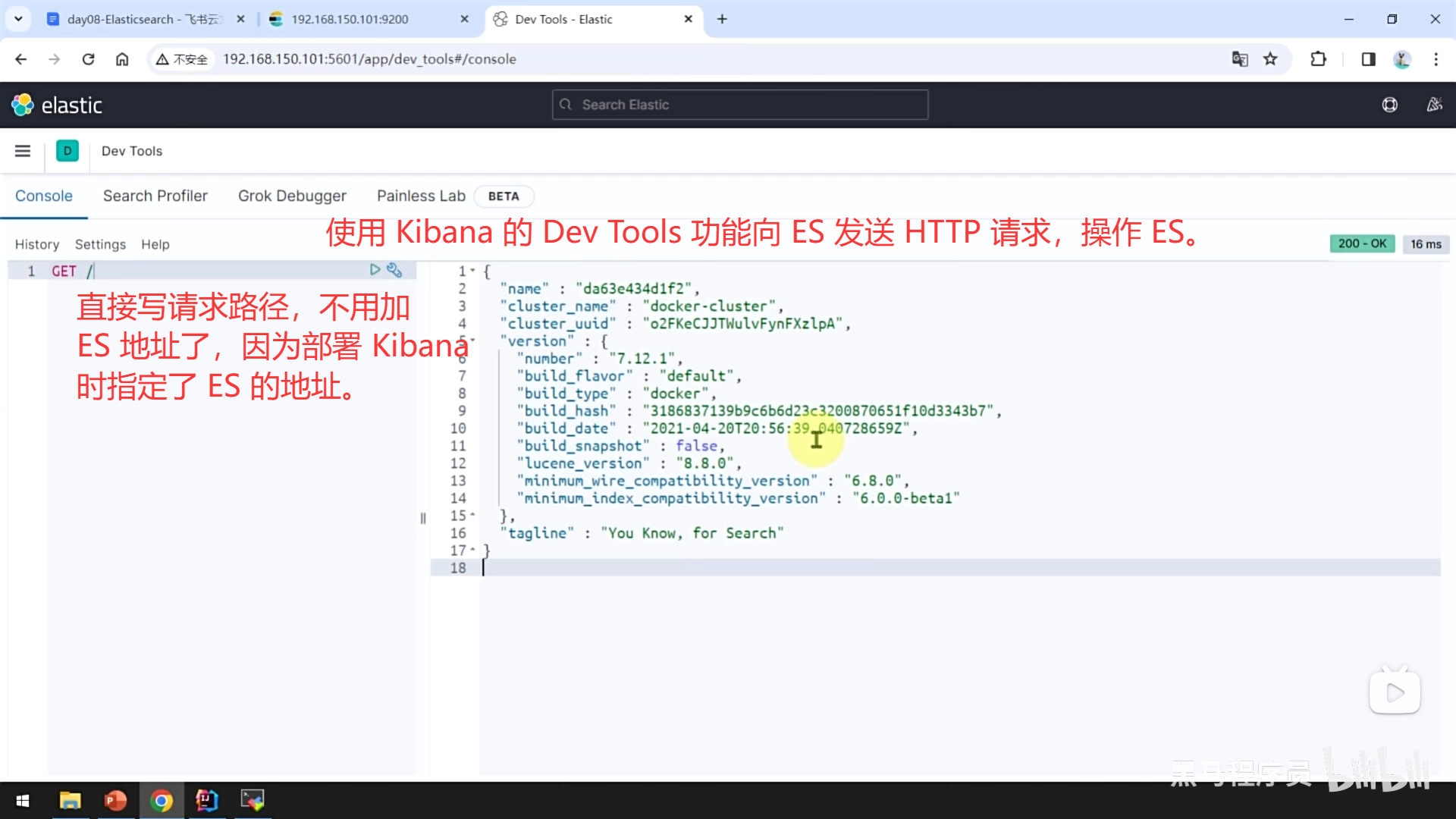Collapse the version object at line 5
Screen dimensions: 1456x819
click(473, 340)
